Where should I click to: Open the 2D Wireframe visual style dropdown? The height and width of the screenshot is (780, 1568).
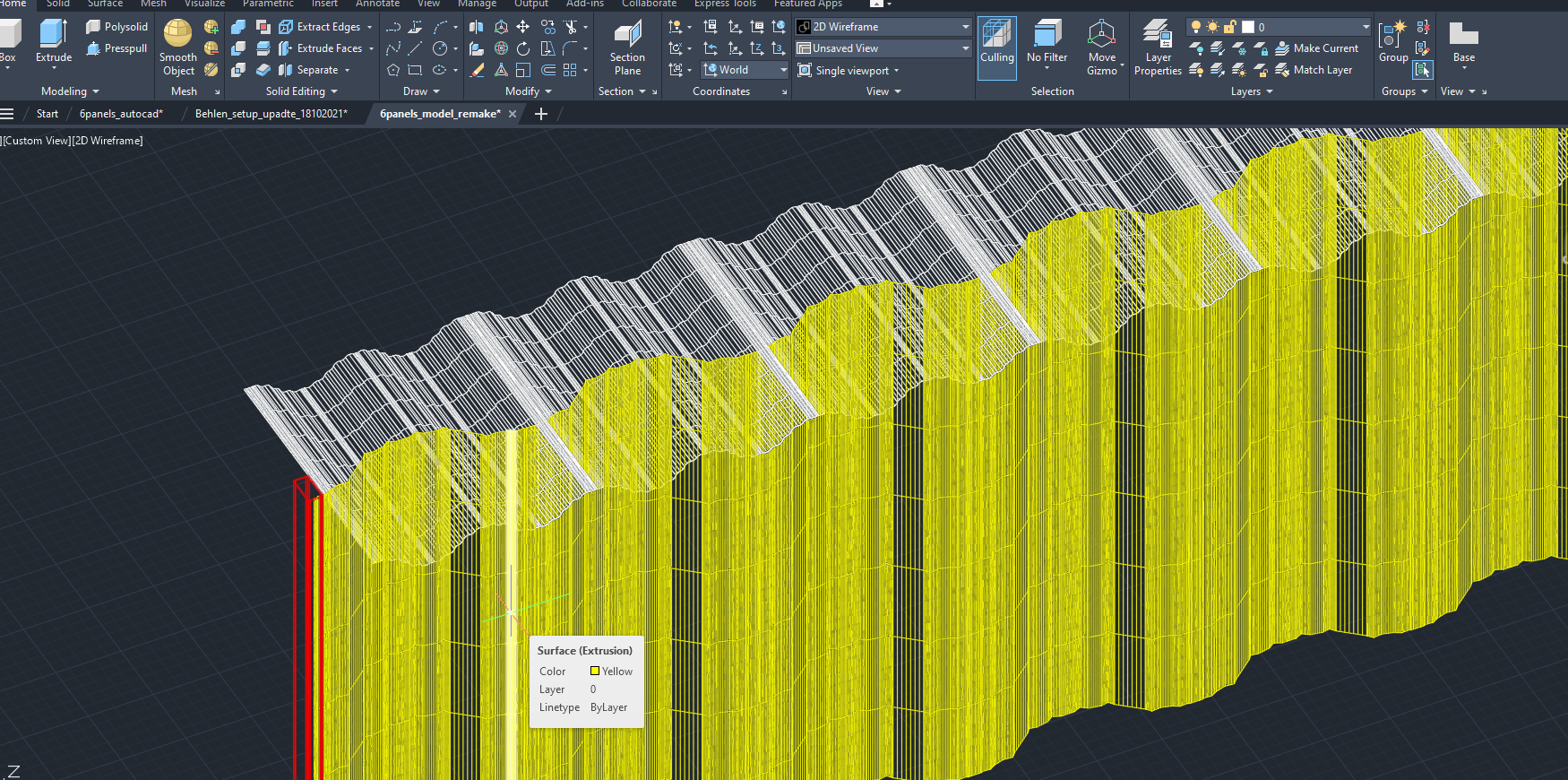pos(883,27)
